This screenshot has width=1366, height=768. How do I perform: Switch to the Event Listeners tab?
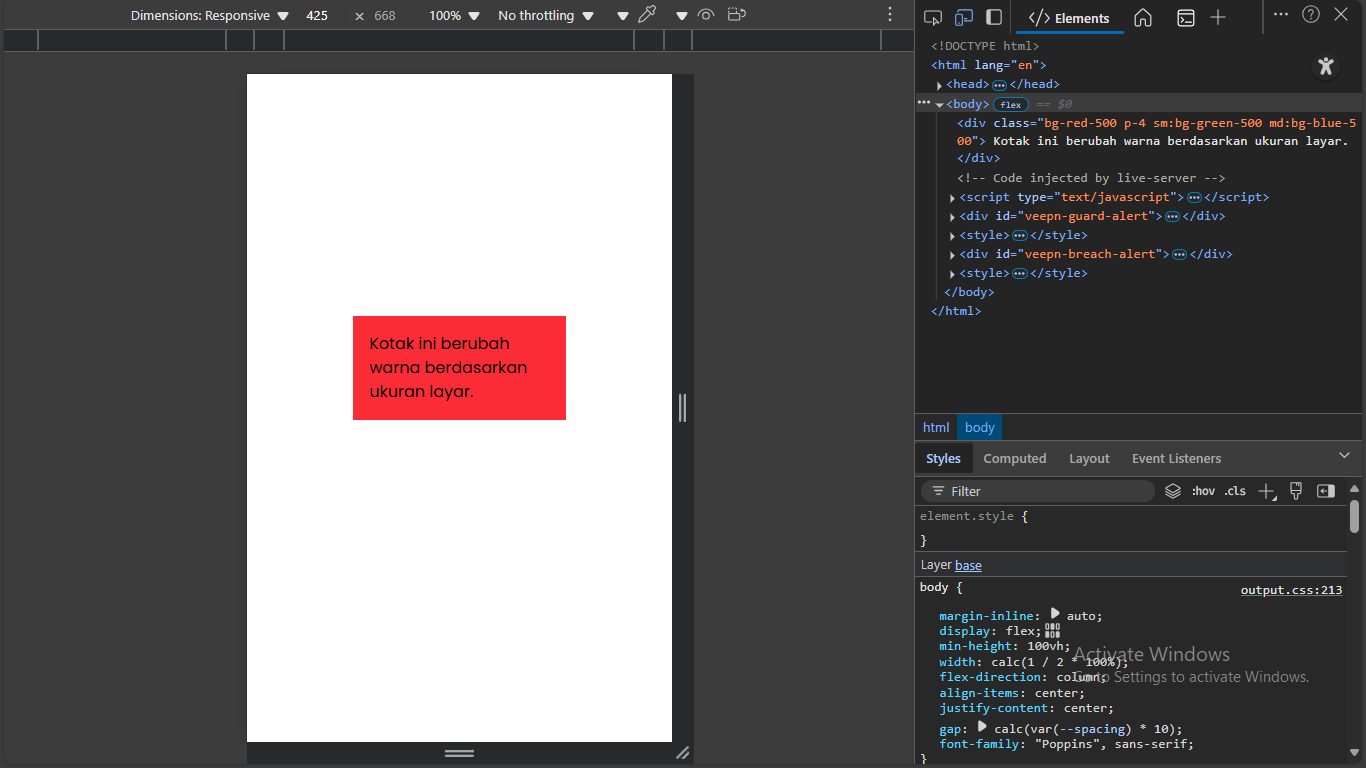1176,458
